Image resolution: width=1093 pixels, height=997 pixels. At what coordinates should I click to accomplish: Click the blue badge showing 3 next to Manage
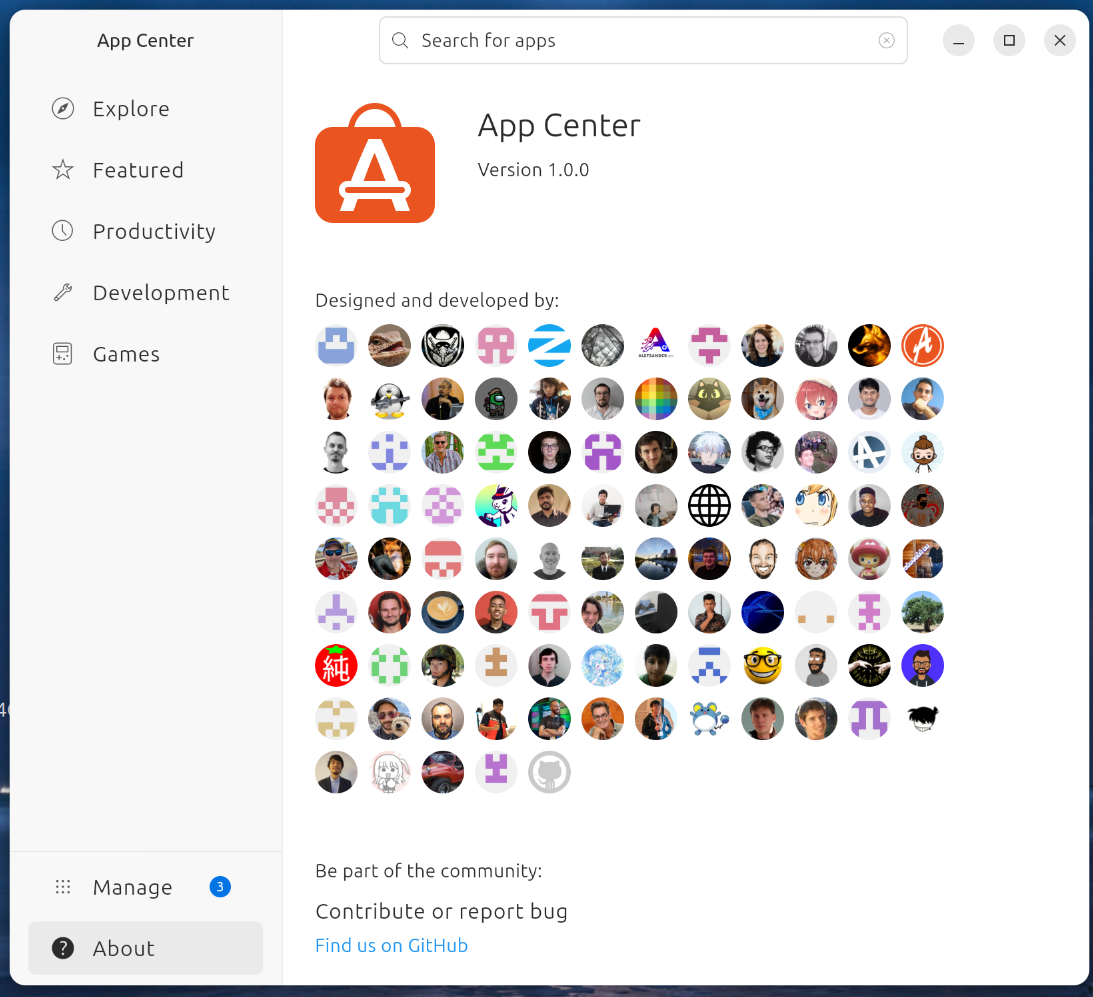click(x=219, y=887)
